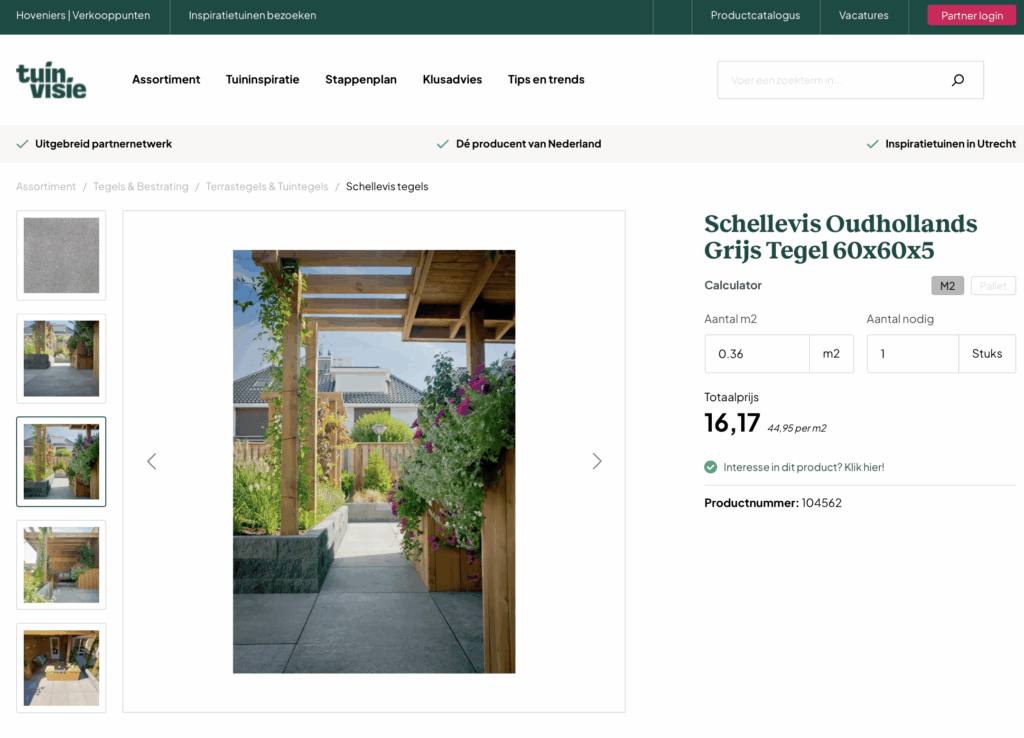Screen dimensions: 1024x738
Task: Switch calculator to Pallet mode
Action: click(x=993, y=286)
